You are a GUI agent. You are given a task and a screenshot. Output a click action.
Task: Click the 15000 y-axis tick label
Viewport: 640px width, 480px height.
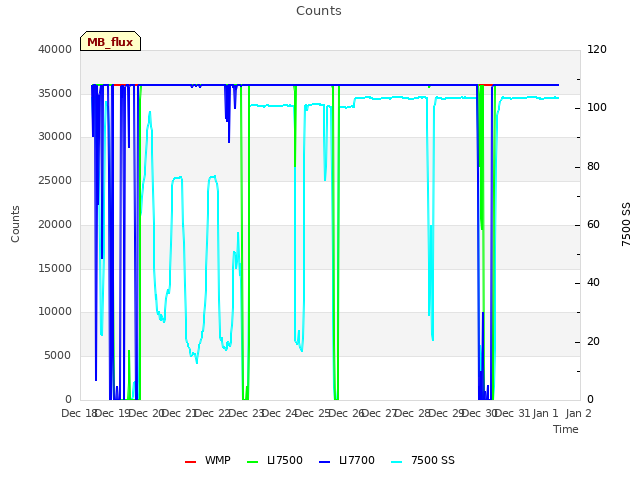pos(55,268)
